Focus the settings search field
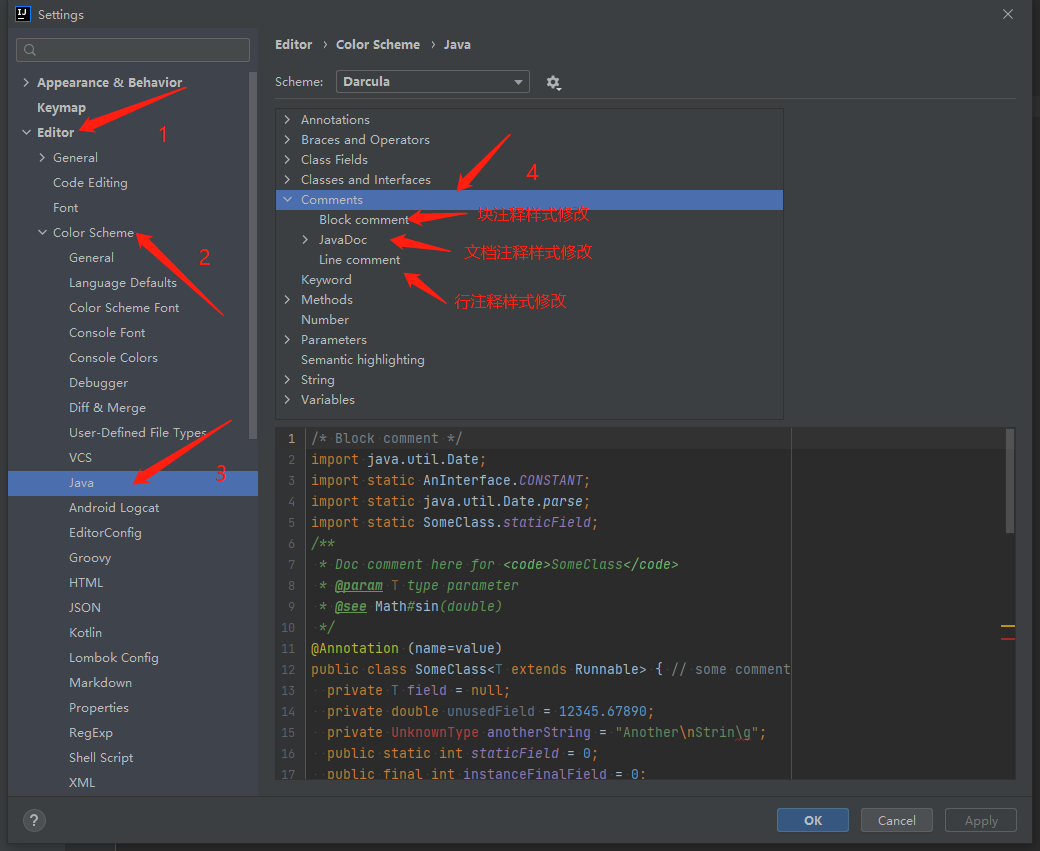1040x851 pixels. click(133, 50)
